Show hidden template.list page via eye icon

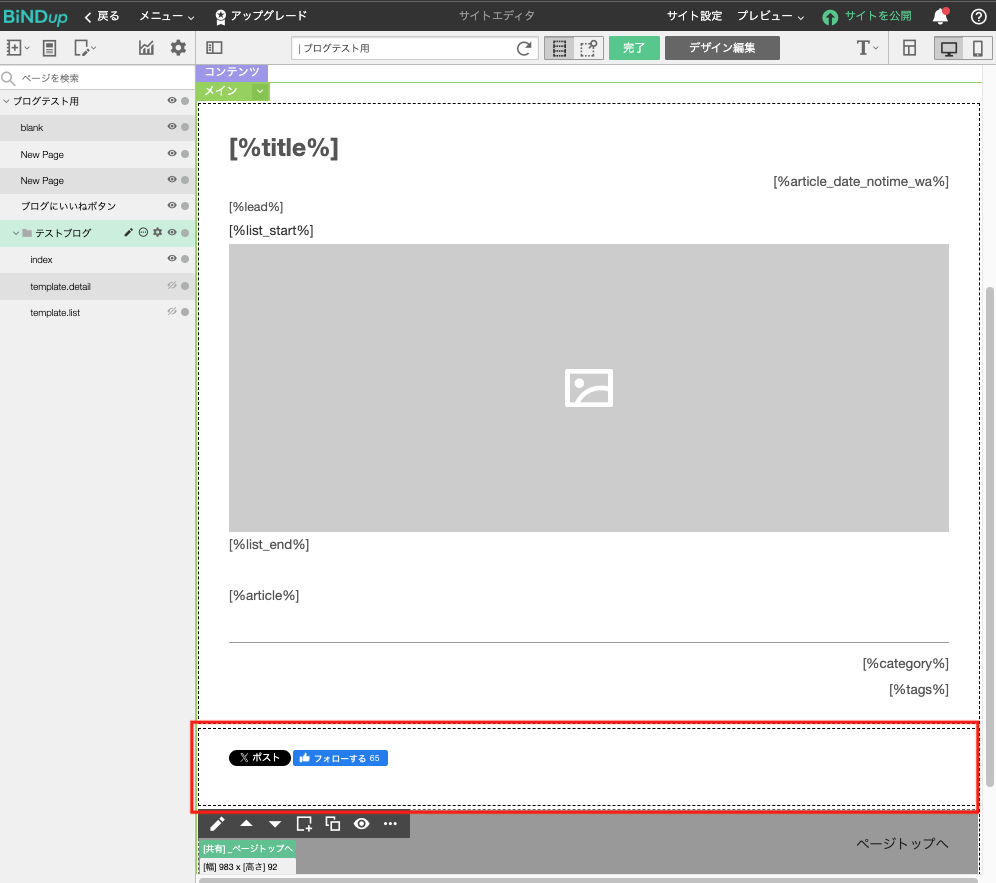(x=172, y=311)
